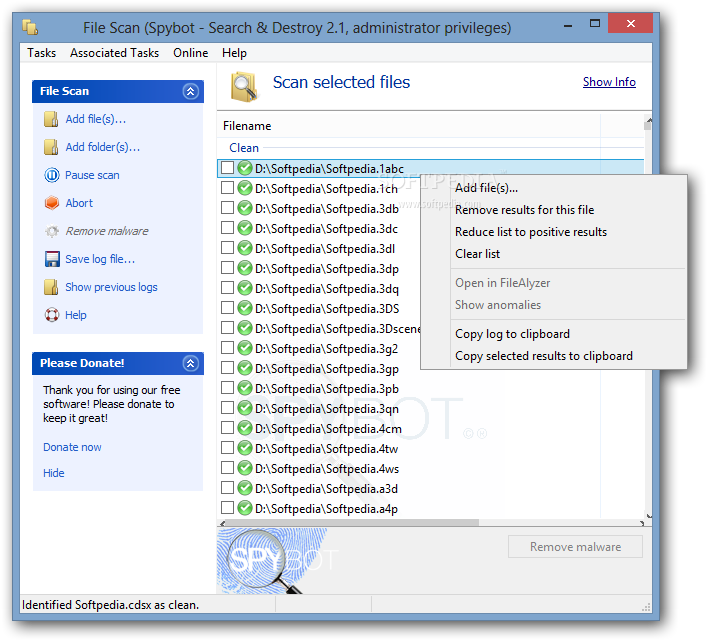Open the Associated Tasks menu
The width and height of the screenshot is (708, 641).
[x=114, y=53]
